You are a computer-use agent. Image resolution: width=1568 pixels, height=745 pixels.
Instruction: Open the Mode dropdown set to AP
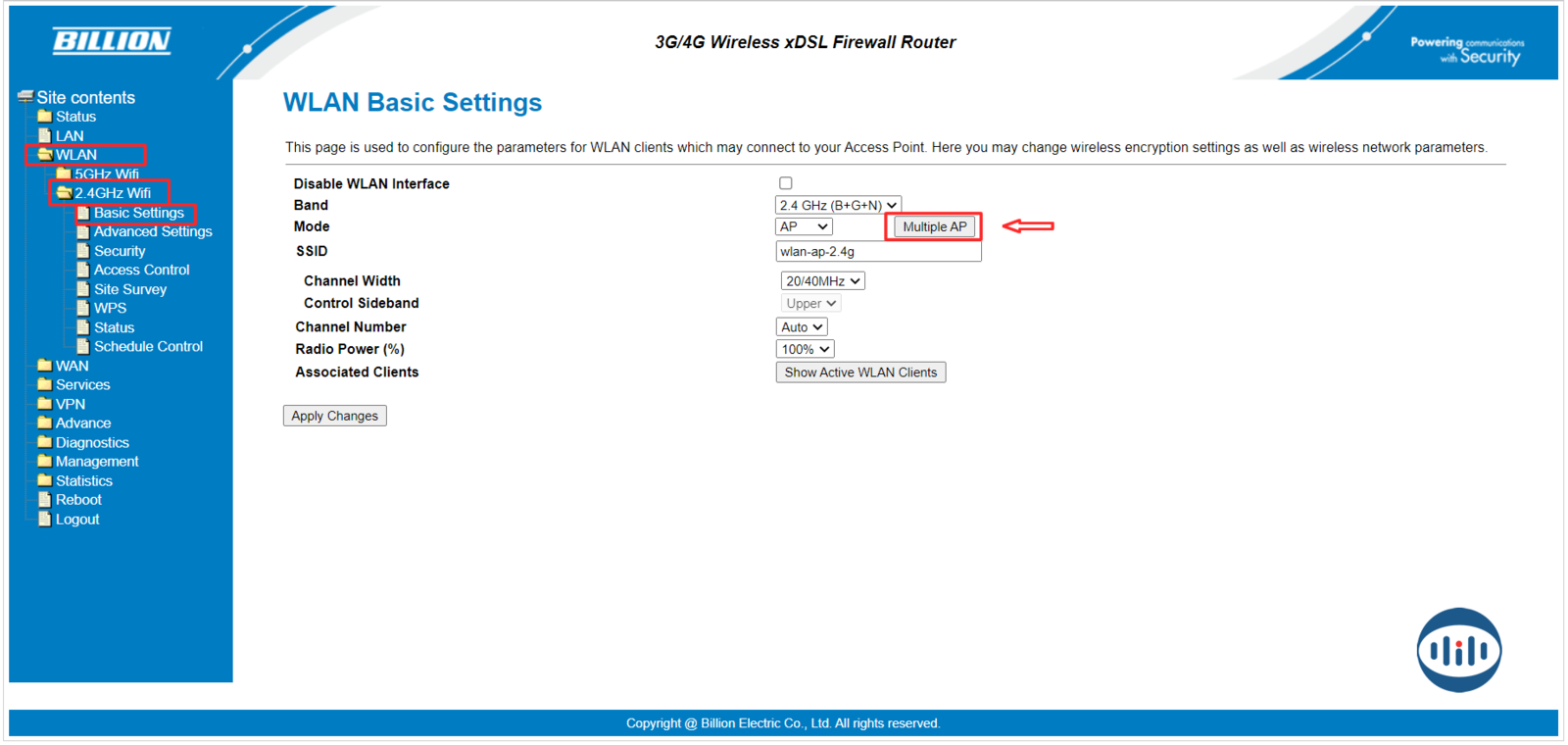pos(804,226)
